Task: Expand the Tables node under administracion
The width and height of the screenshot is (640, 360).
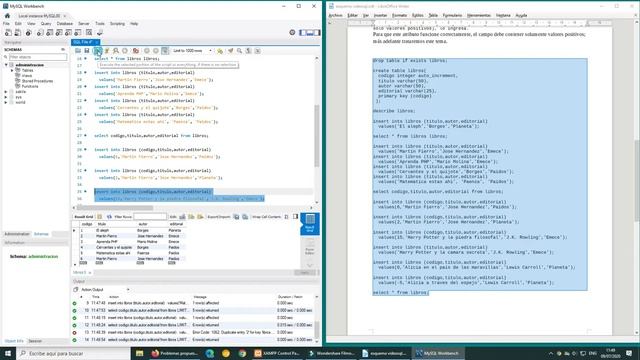Action: pyautogui.click(x=12, y=70)
